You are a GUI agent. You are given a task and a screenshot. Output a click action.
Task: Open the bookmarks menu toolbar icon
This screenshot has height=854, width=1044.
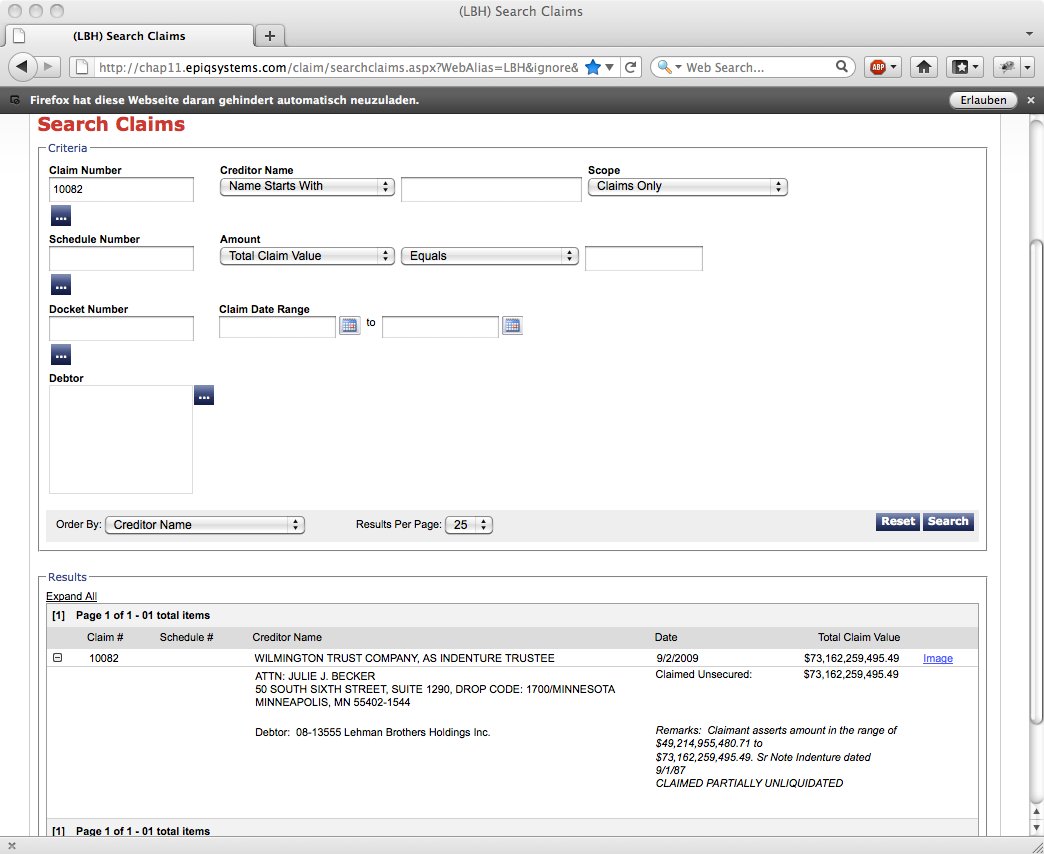[959, 67]
